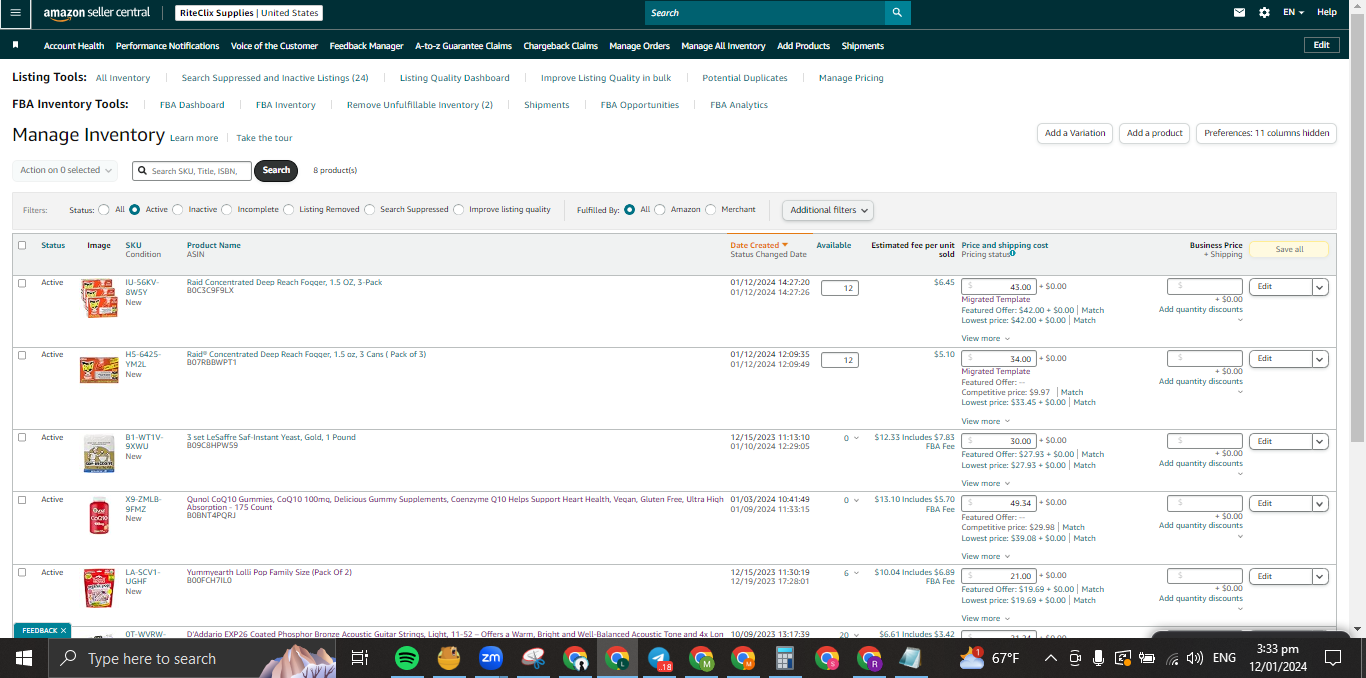The height and width of the screenshot is (678, 1366).
Task: Open the EN language dropdown
Action: 1294,13
